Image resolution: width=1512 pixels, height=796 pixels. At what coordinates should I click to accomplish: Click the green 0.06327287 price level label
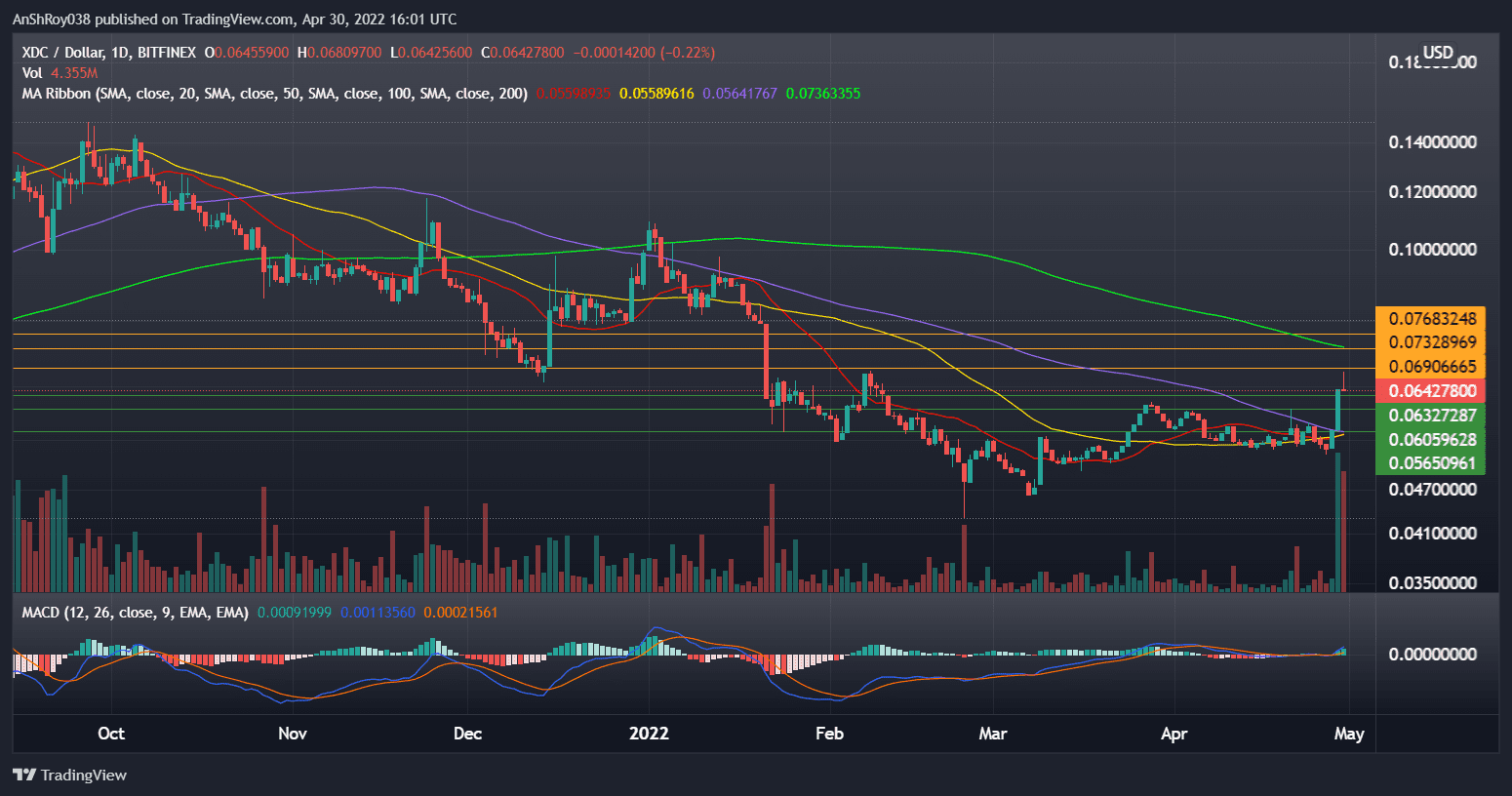[1430, 416]
